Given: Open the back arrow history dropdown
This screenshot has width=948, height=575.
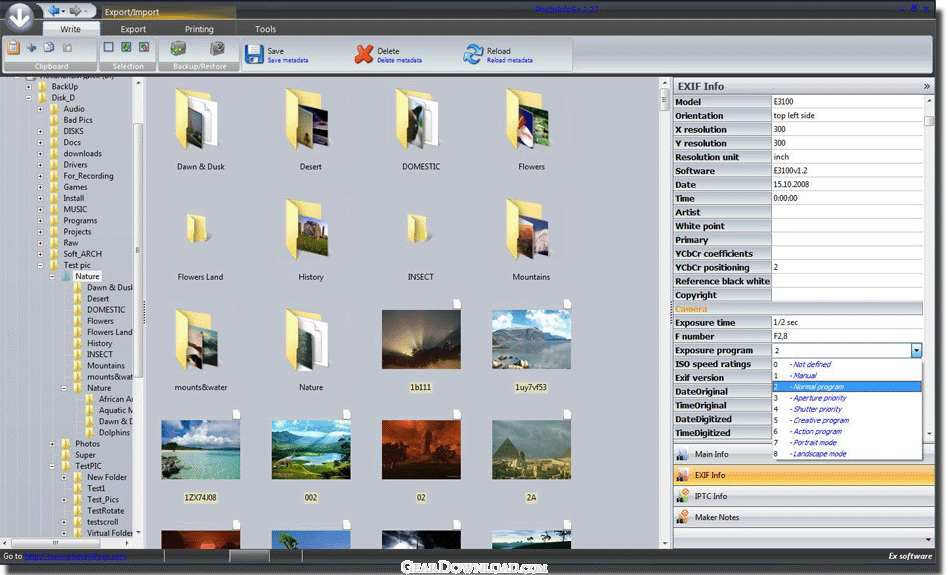Looking at the screenshot, I should pyautogui.click(x=63, y=11).
